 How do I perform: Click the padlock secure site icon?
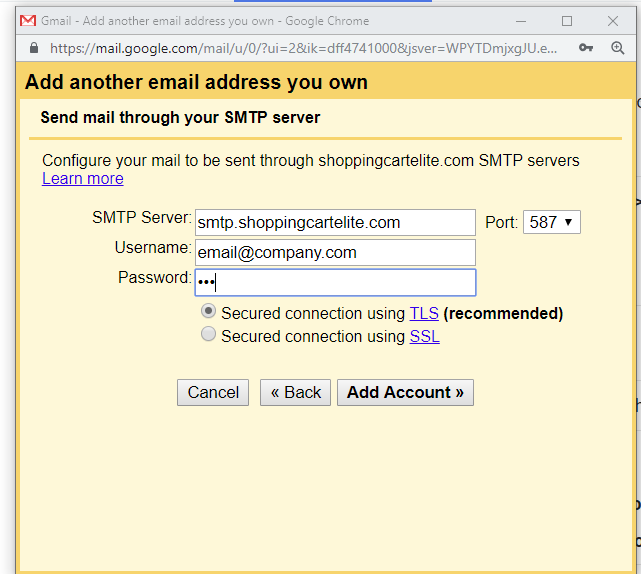pos(34,48)
